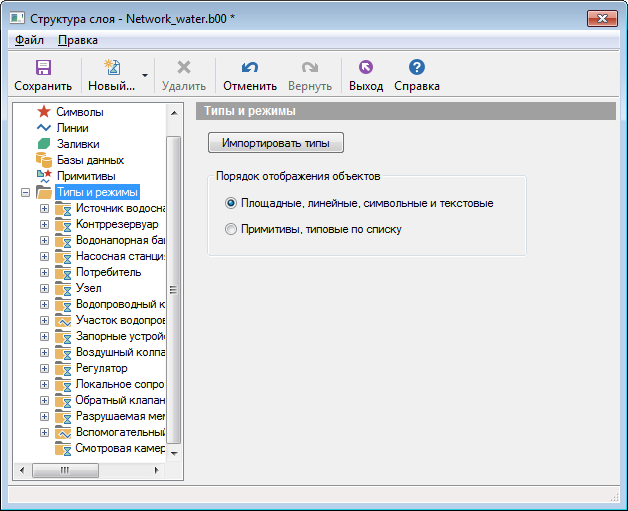The height and width of the screenshot is (511, 628).
Task: Click the tree scroll up arrow
Action: click(174, 113)
